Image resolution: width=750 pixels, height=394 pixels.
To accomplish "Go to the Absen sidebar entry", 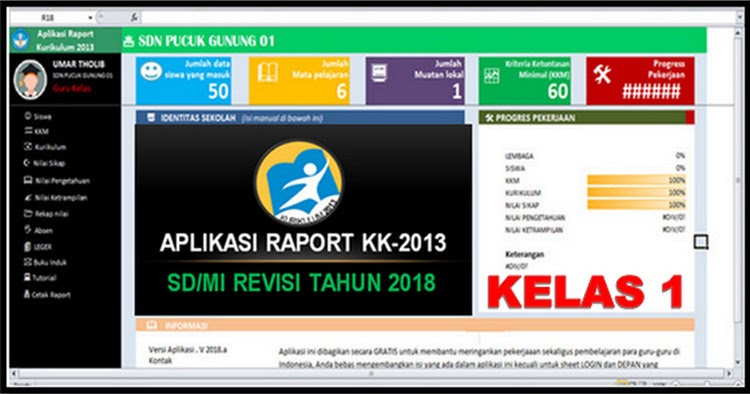I will (38, 230).
